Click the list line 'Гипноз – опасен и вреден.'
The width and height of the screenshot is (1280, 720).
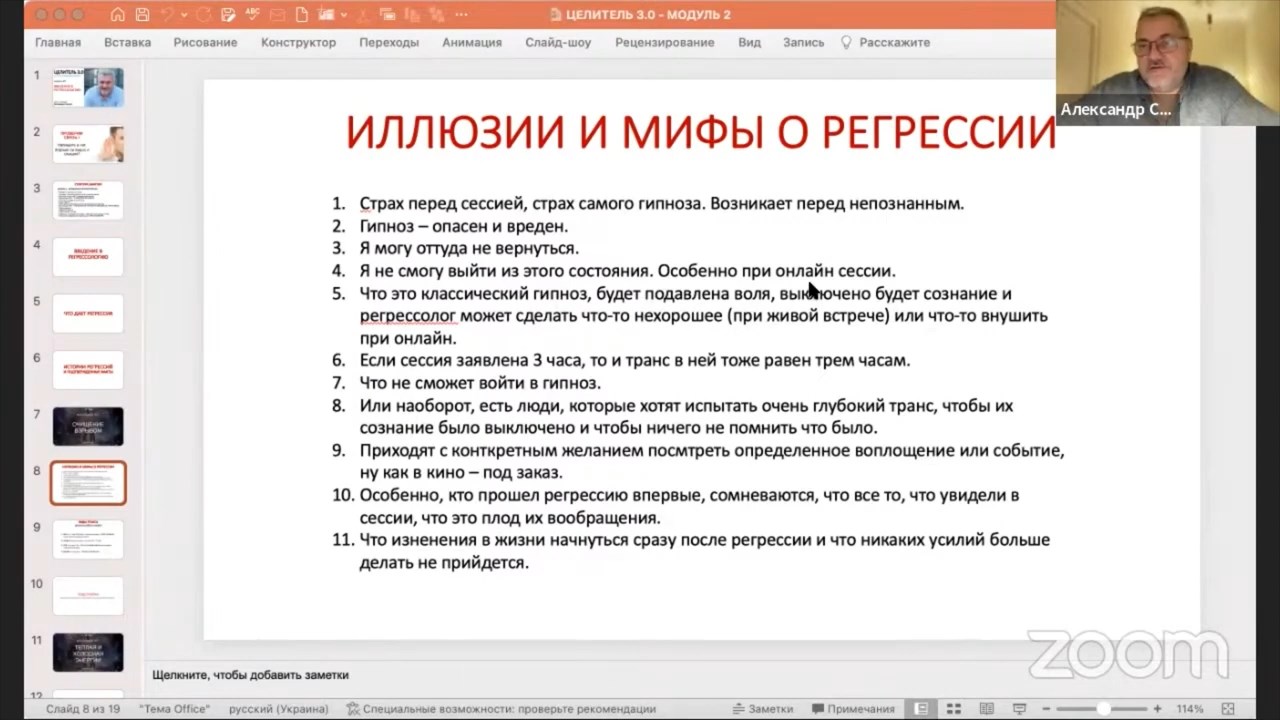pyautogui.click(x=464, y=226)
